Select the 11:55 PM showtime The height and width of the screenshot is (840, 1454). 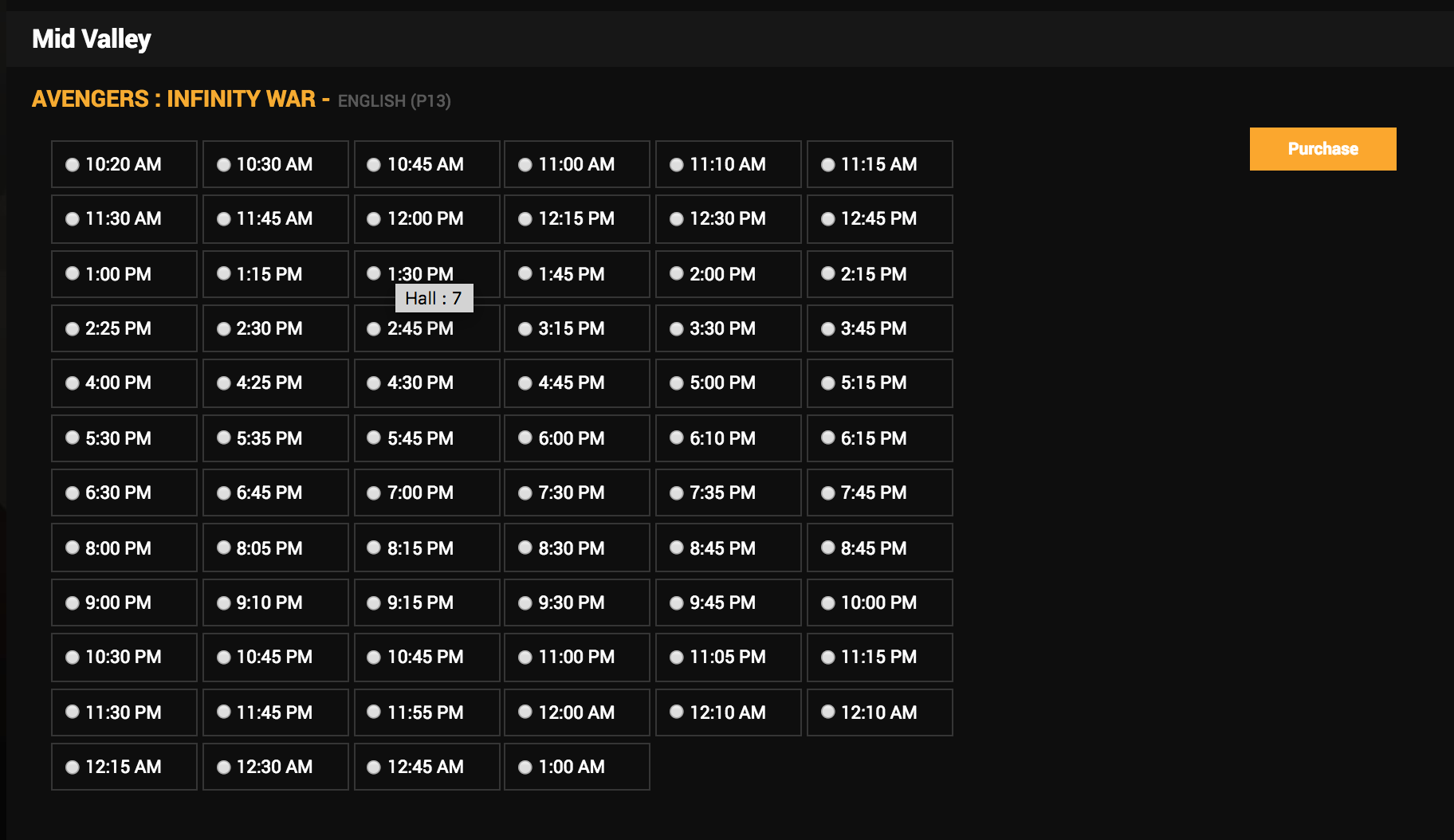pyautogui.click(x=374, y=712)
